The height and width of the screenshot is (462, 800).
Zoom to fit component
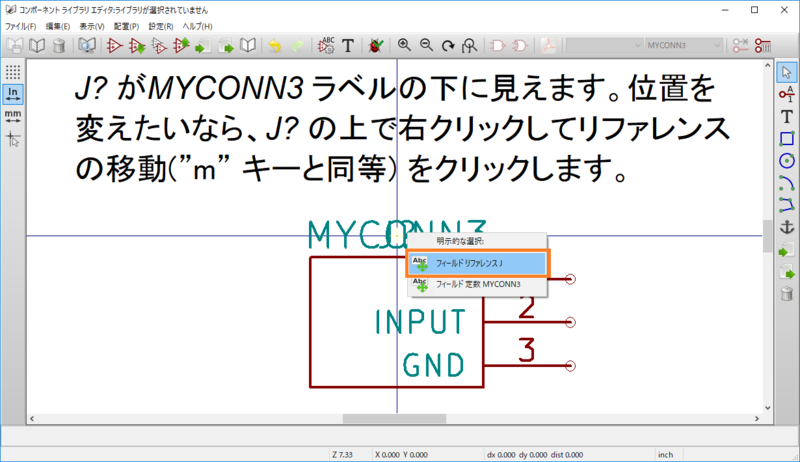(469, 46)
